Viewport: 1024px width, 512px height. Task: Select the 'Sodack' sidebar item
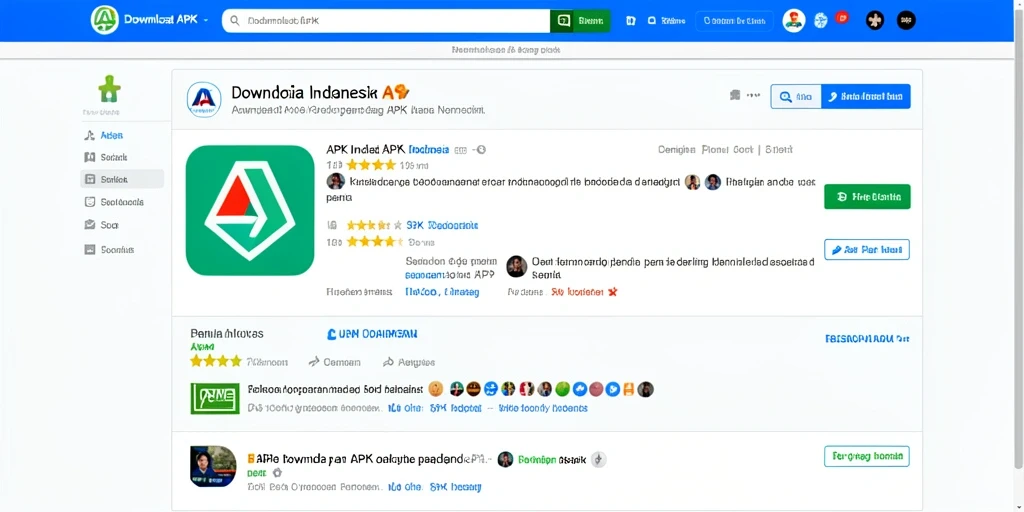click(114, 157)
